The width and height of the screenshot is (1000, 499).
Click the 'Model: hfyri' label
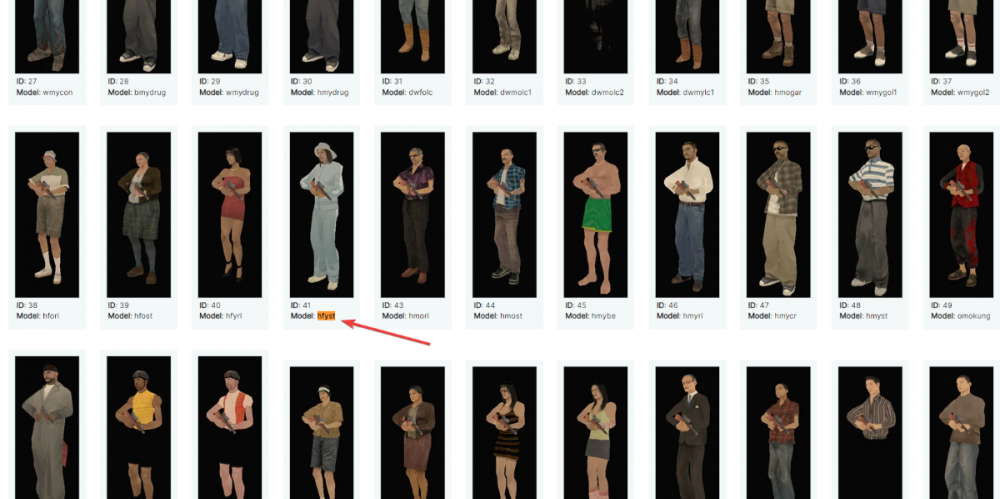[x=221, y=315]
